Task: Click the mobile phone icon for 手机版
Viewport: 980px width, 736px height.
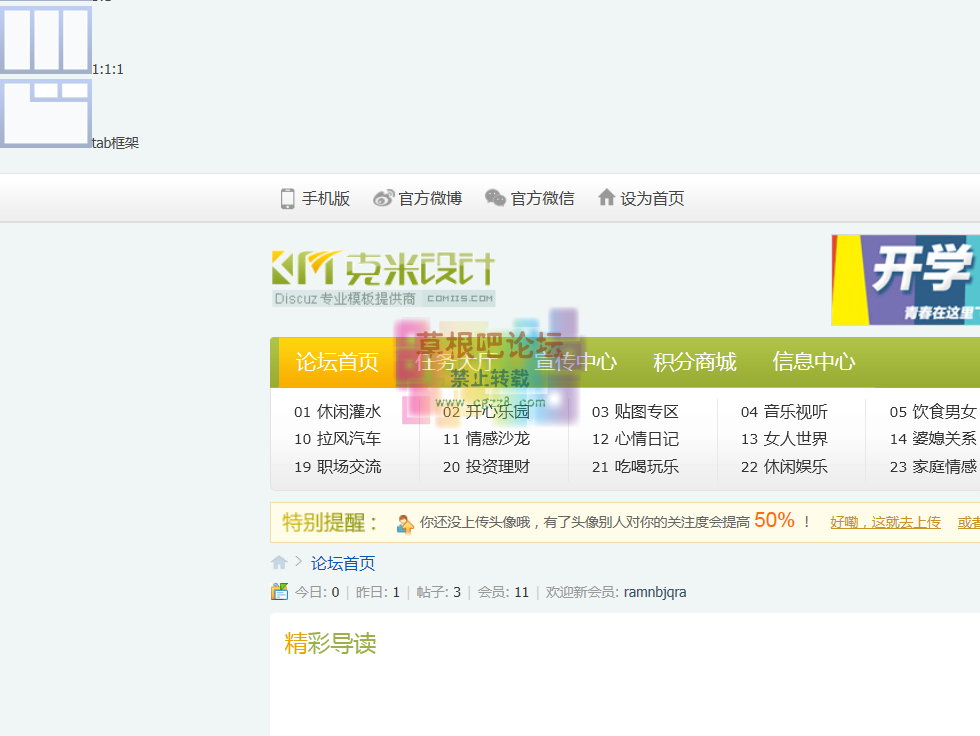Action: coord(288,198)
